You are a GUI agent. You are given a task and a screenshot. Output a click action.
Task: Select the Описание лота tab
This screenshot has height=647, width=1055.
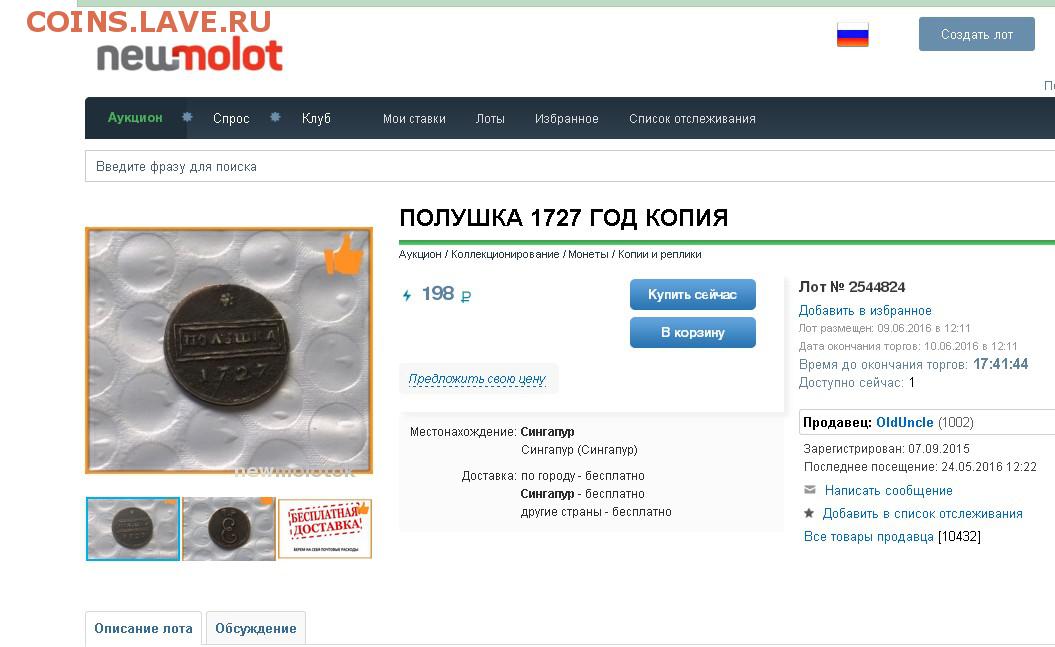143,628
